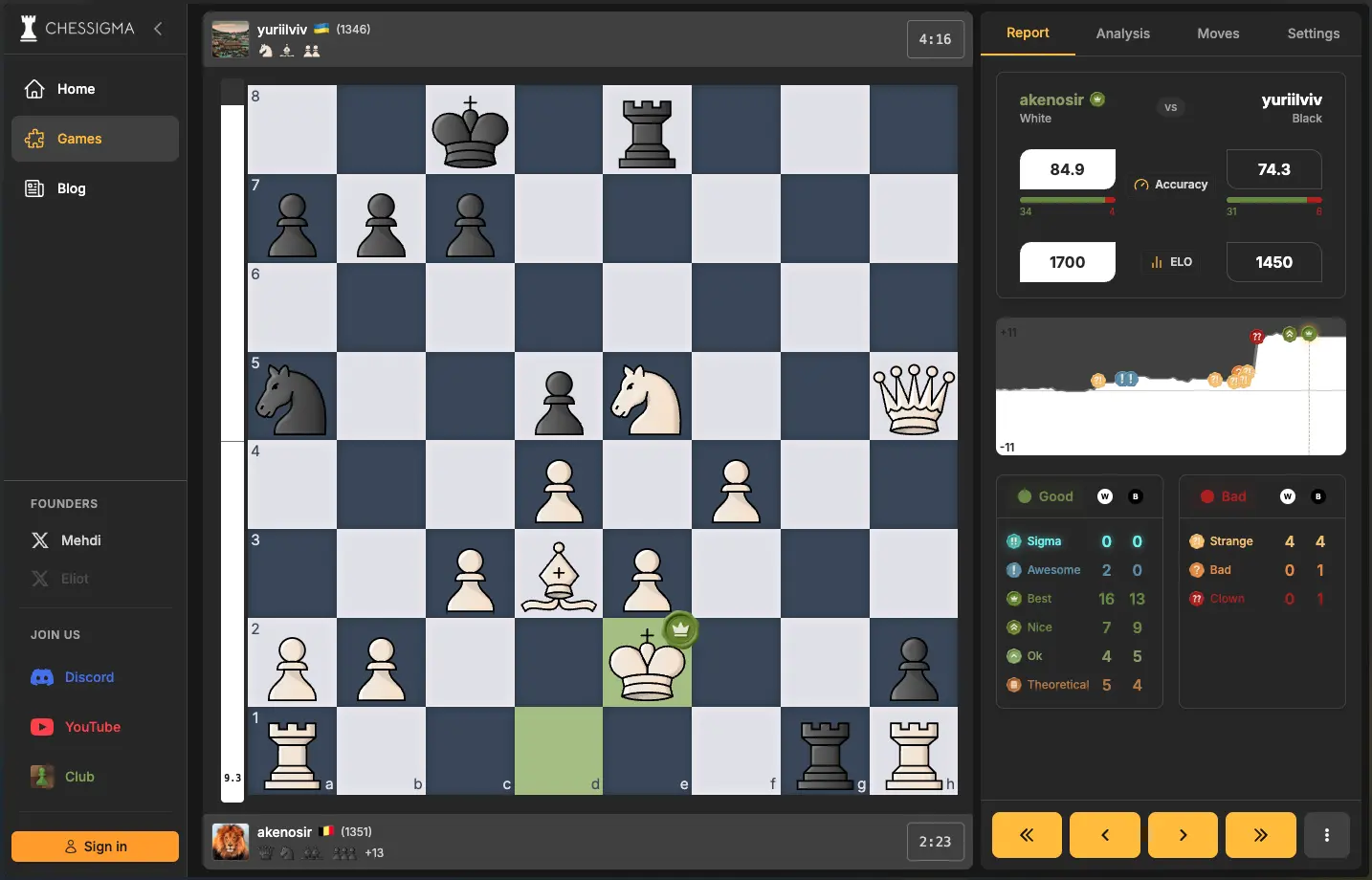1372x880 pixels.
Task: Jump to final move with double-arrow button
Action: point(1260,835)
